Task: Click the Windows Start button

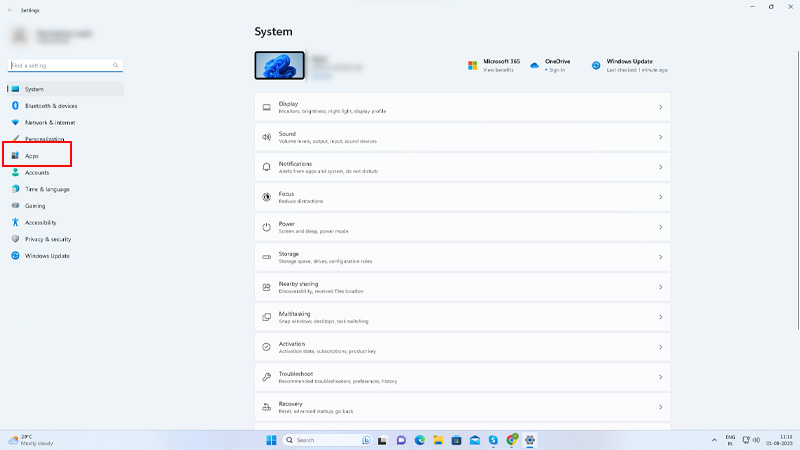Action: 271,440
